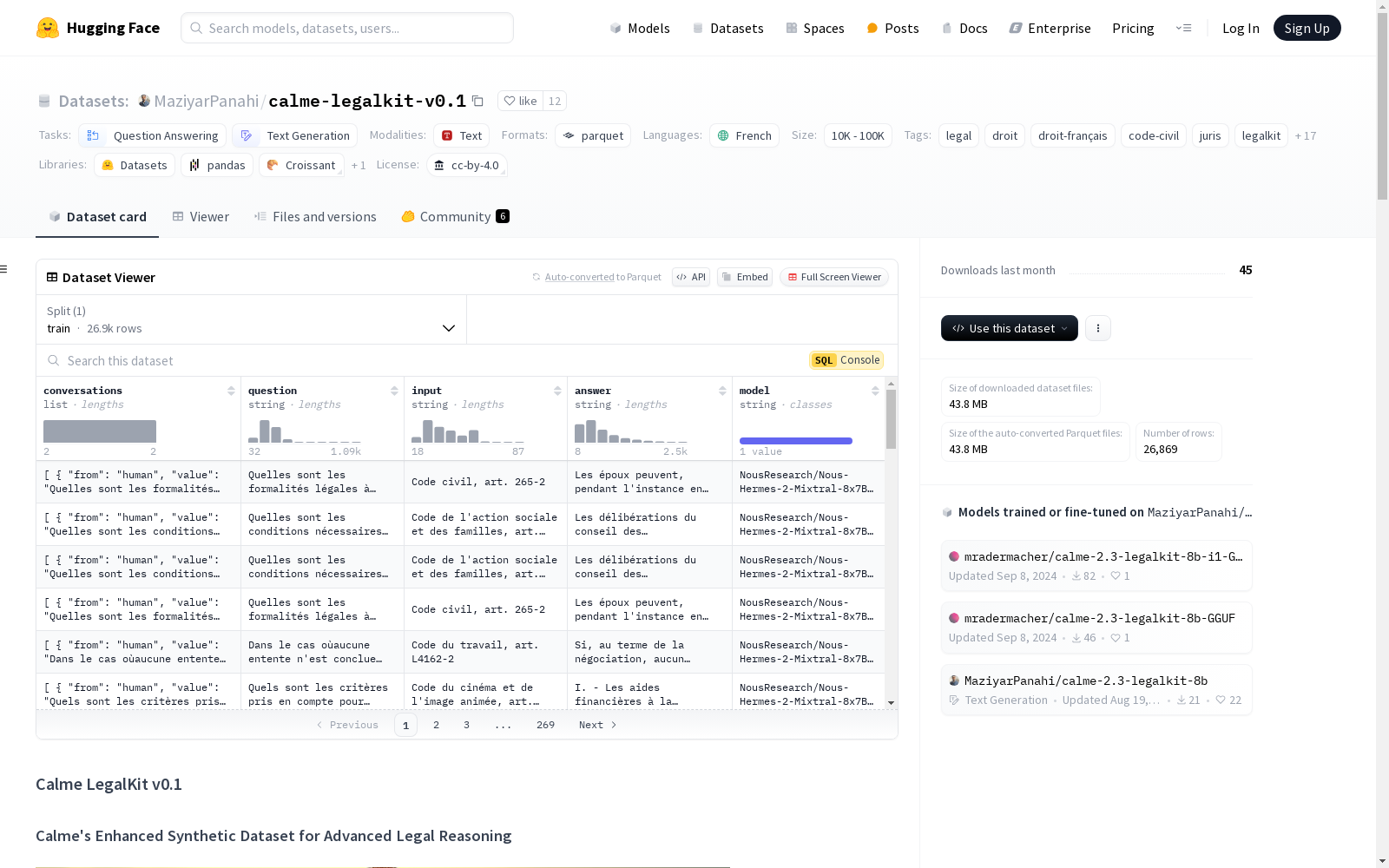Jump to page 269 of the table
Viewport: 1389px width, 868px height.
[545, 725]
